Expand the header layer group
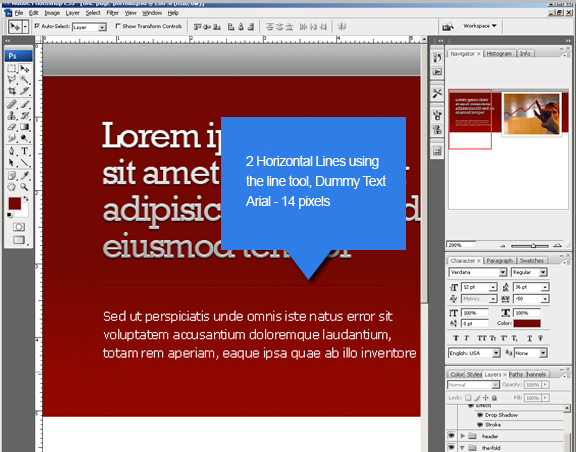The height and width of the screenshot is (452, 576). click(463, 436)
